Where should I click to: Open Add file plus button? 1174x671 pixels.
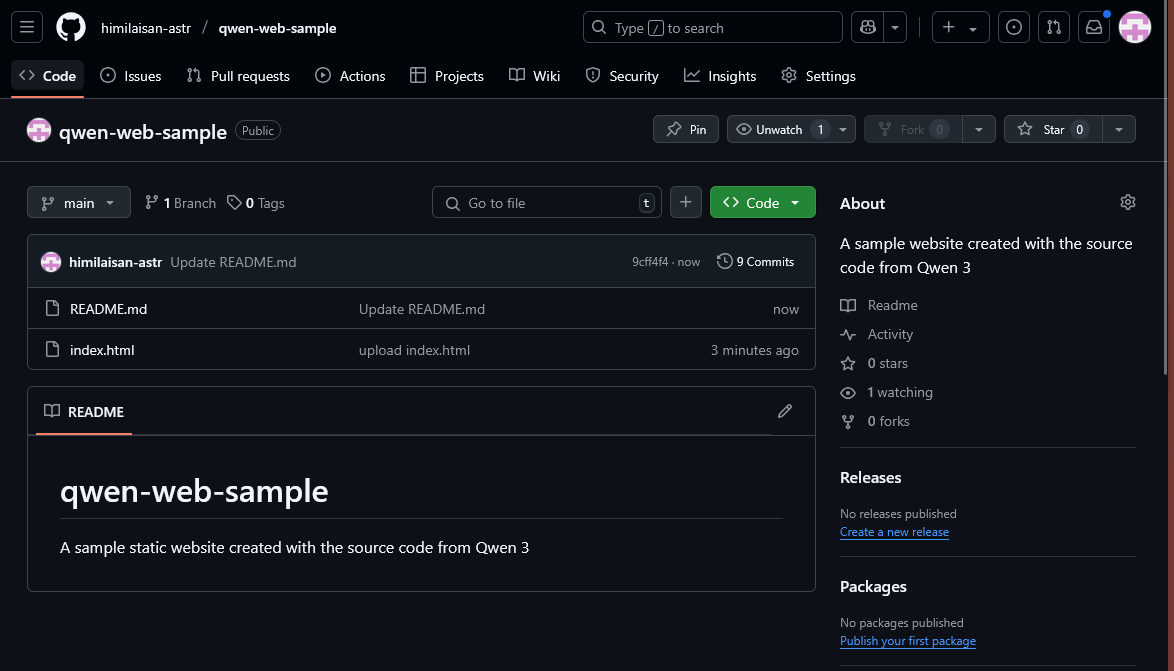686,202
